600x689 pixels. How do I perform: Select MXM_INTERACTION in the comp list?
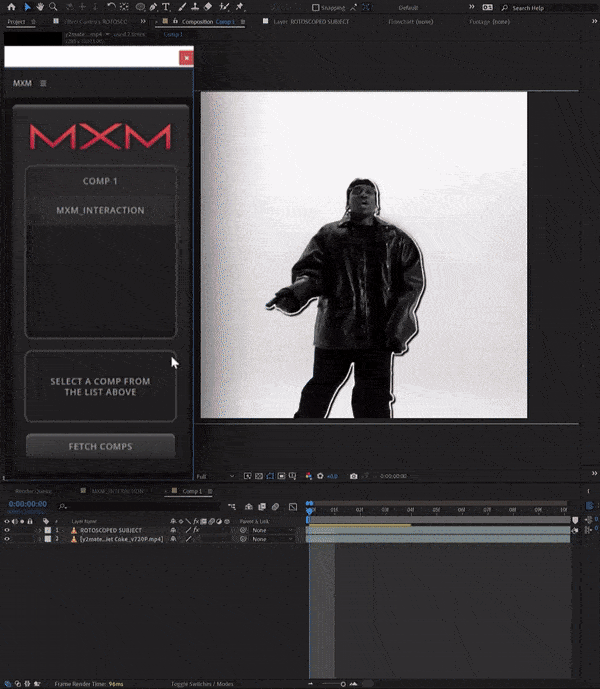pos(100,210)
